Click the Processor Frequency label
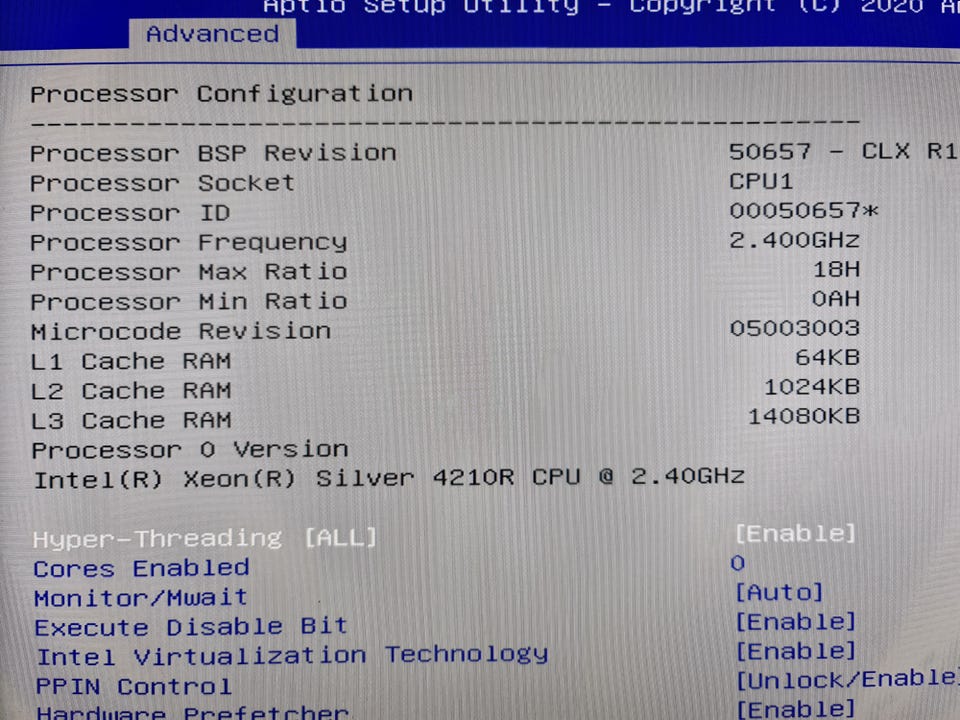Screen dimensions: 960x720 coord(189,243)
